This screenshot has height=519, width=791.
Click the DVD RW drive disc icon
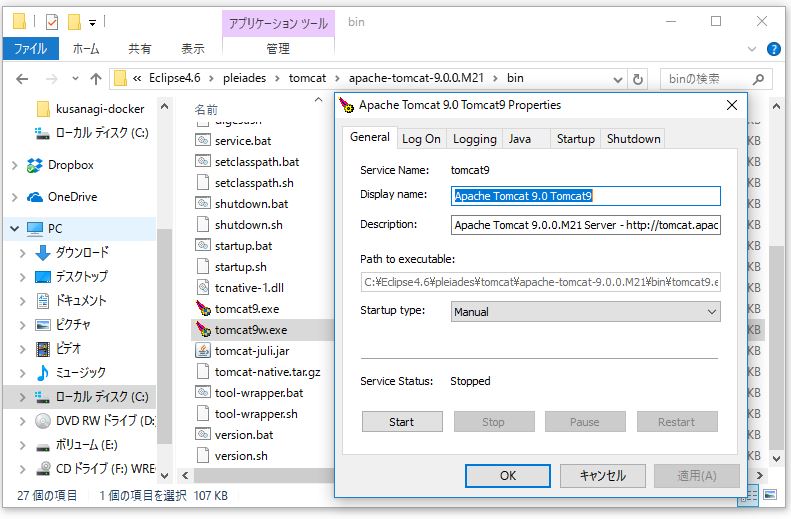click(43, 421)
